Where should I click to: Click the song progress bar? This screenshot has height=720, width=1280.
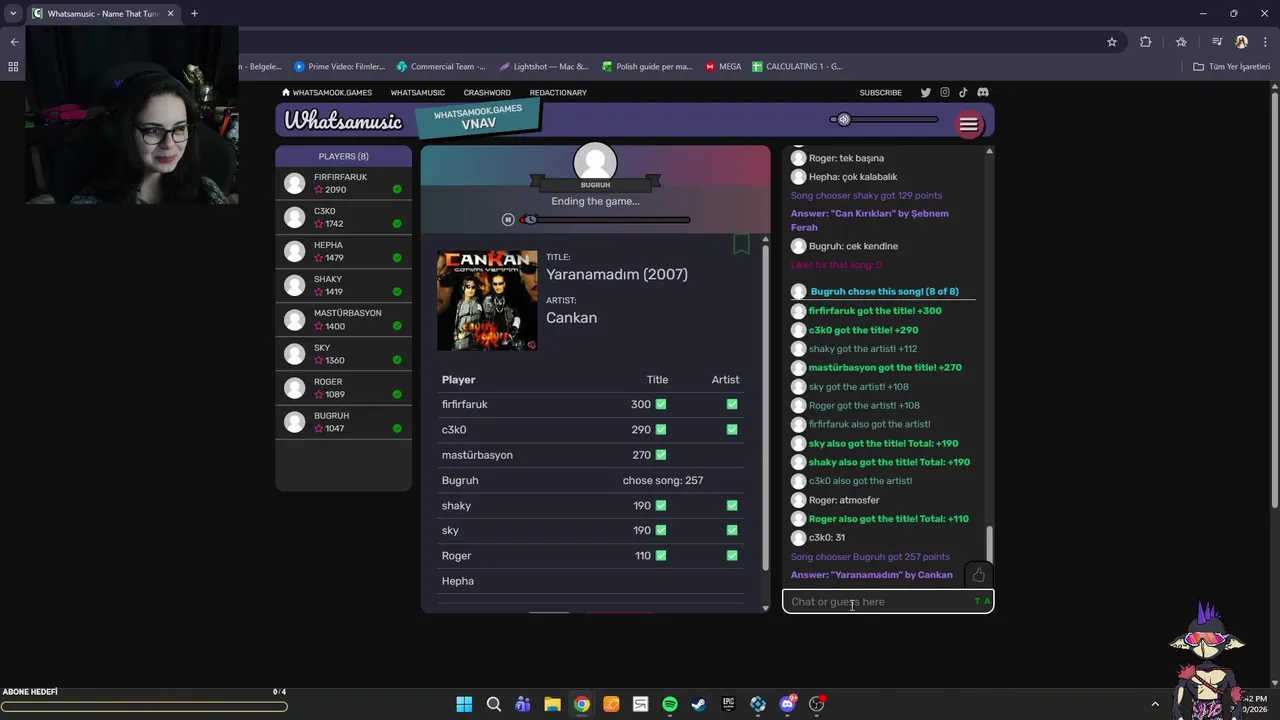[604, 220]
